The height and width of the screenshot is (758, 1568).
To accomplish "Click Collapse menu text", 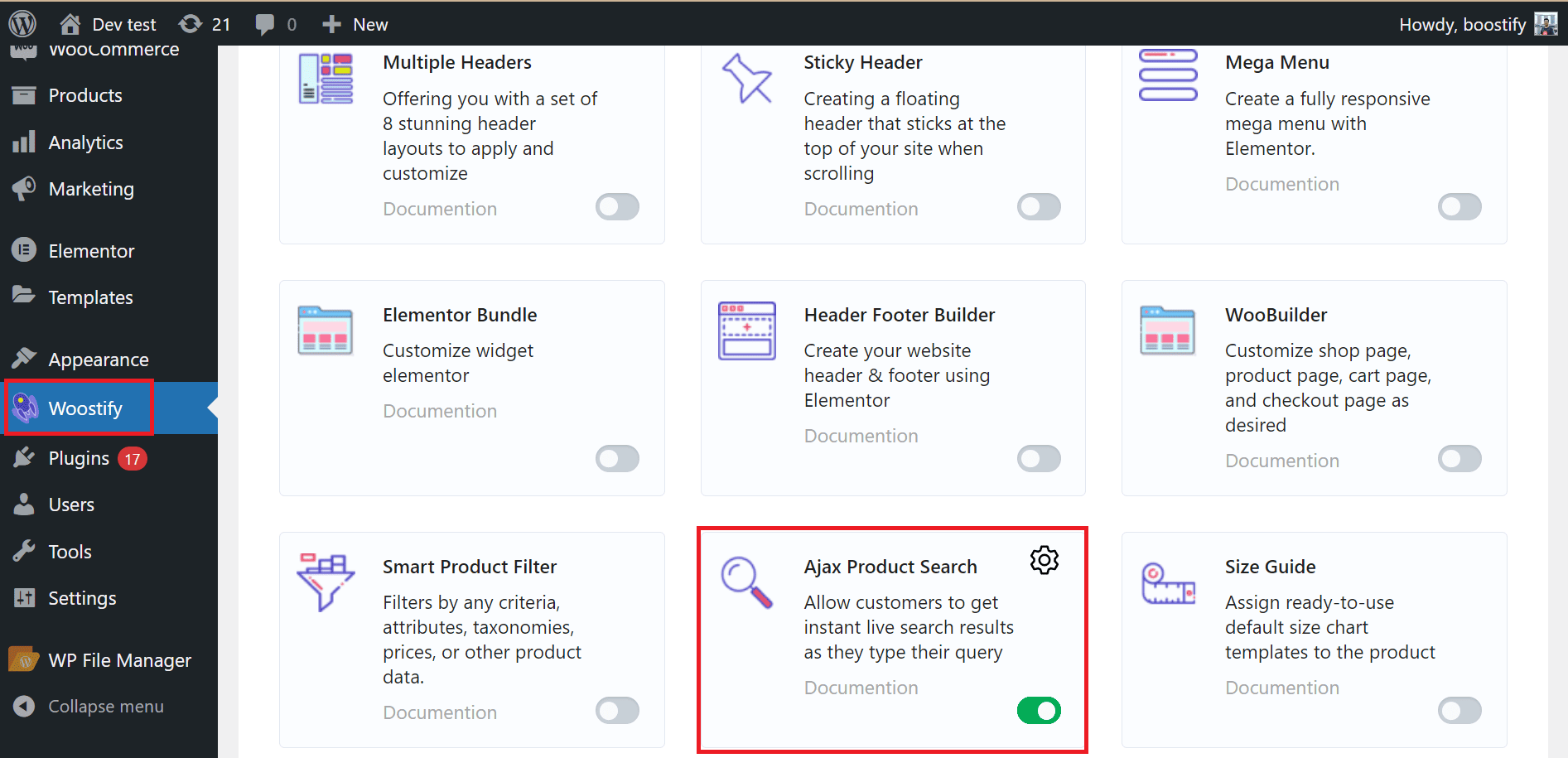I will (x=106, y=707).
